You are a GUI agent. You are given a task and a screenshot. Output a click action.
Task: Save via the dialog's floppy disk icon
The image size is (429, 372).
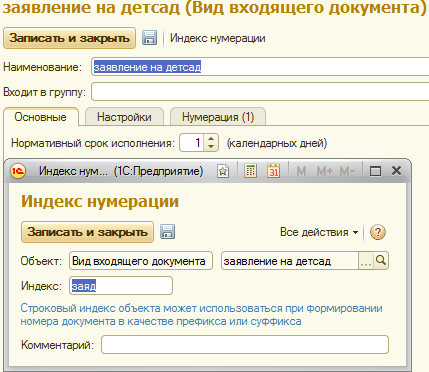168,232
